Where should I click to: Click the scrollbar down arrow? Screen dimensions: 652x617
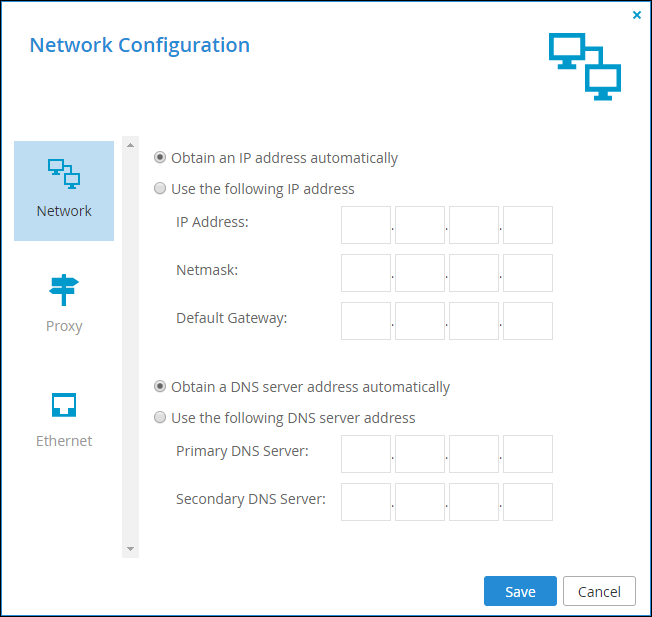click(x=130, y=549)
